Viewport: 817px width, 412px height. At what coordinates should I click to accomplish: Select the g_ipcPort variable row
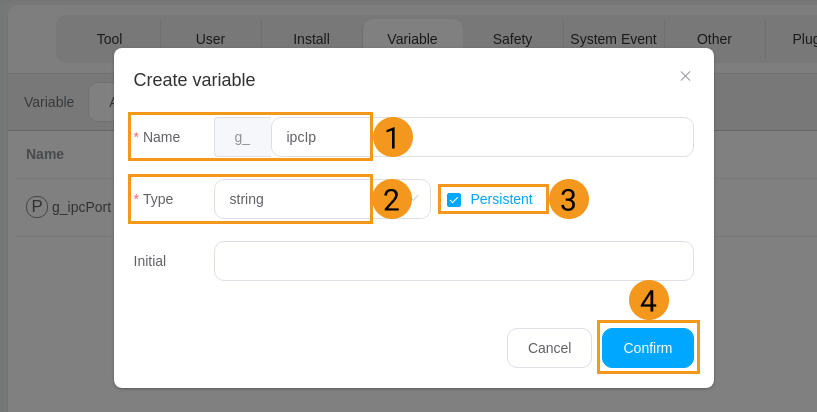(80, 207)
